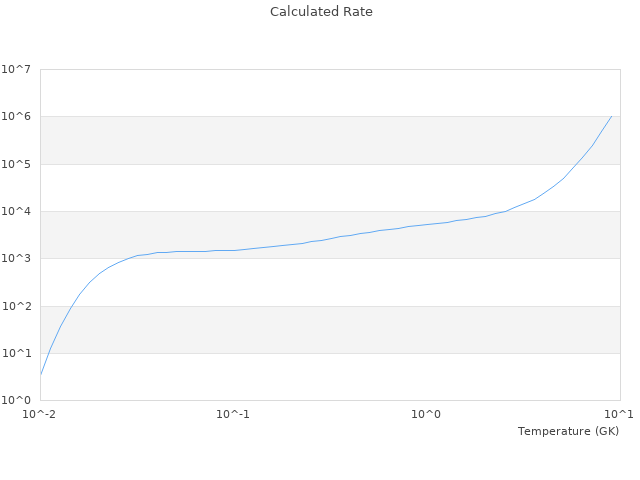Click the 'Temperature (GK)' axis label

pyautogui.click(x=568, y=431)
